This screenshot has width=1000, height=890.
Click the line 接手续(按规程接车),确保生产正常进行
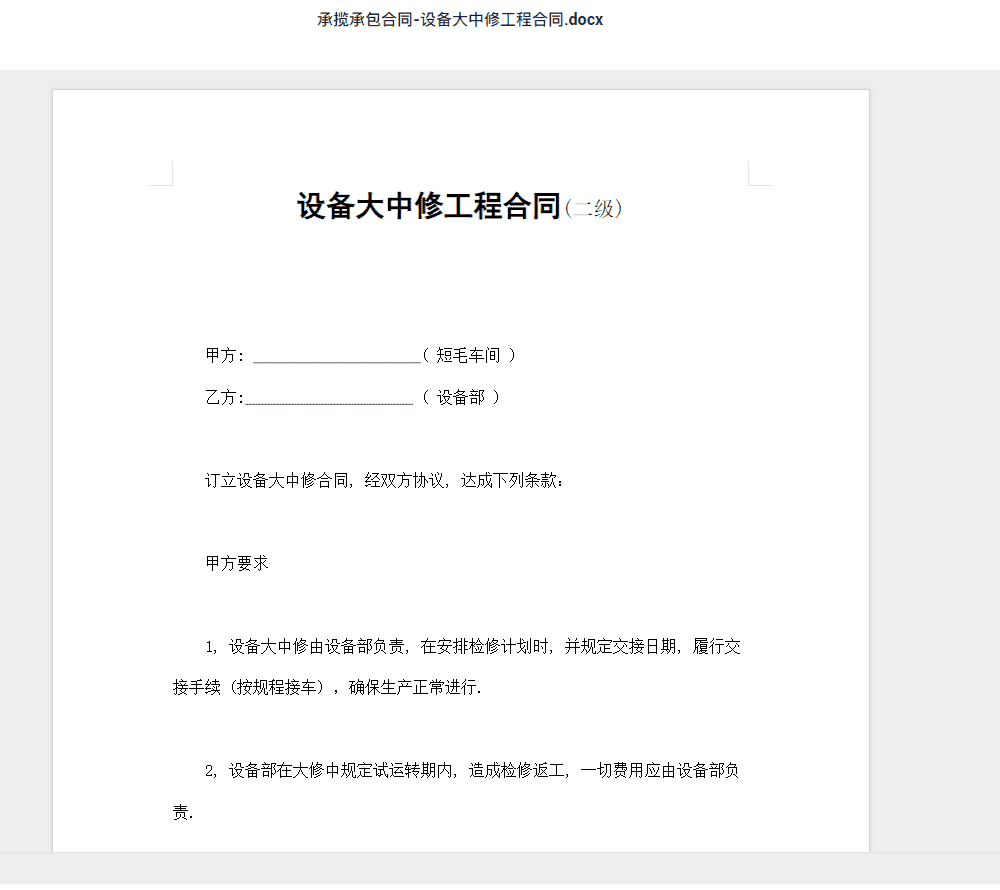327,687
